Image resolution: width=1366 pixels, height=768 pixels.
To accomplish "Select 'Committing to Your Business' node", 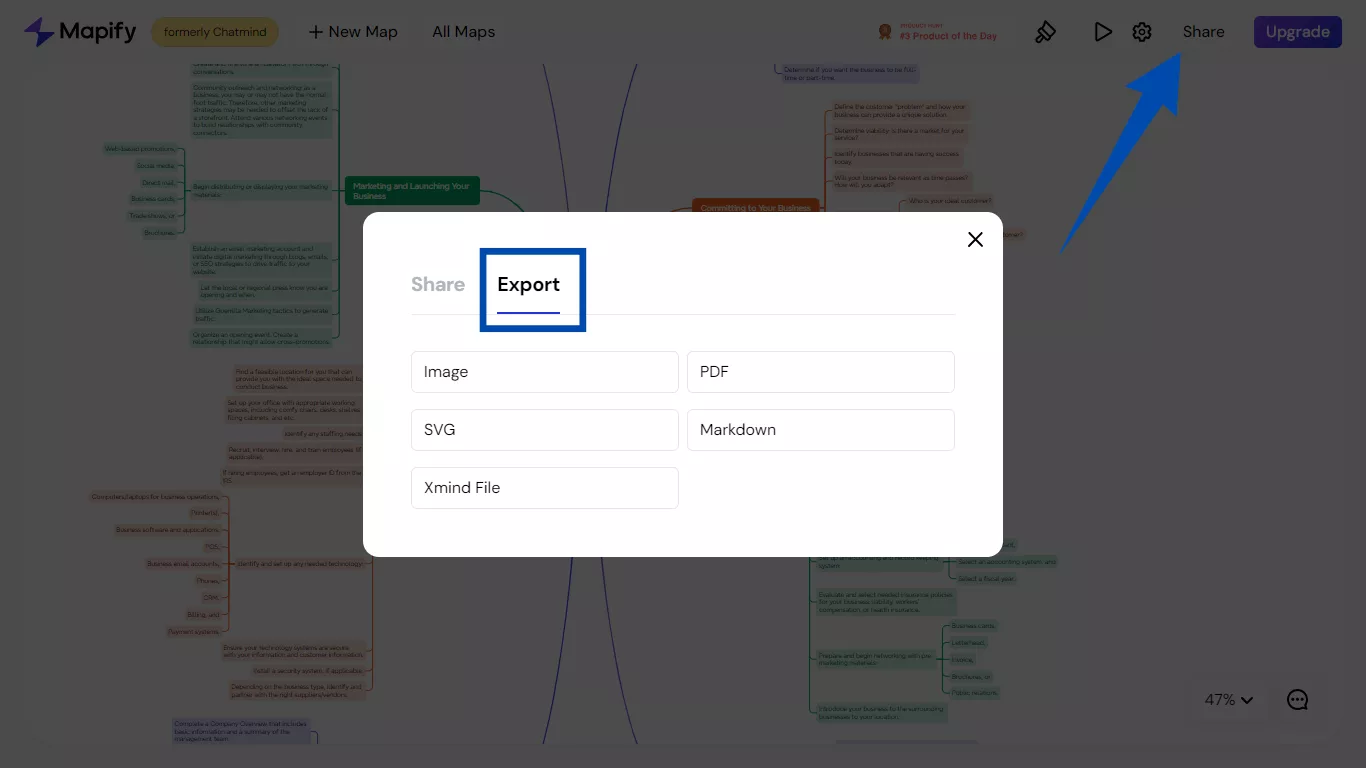I will tap(755, 207).
